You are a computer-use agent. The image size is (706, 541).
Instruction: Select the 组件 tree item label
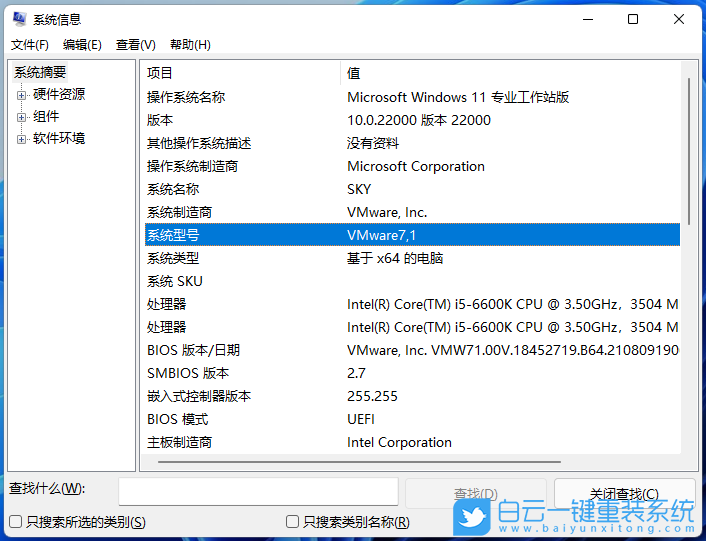[x=46, y=116]
